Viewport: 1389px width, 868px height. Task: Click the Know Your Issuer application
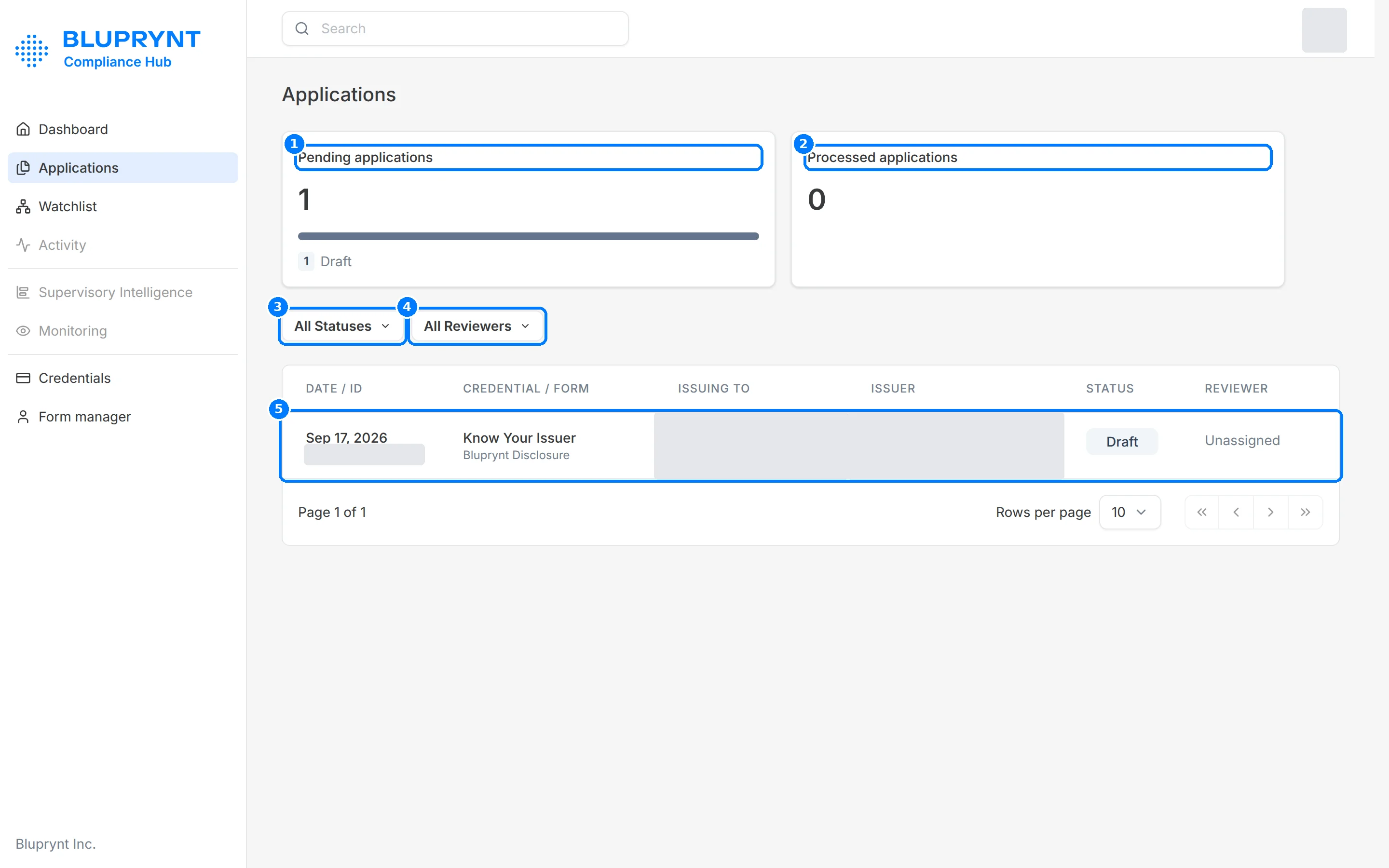[519, 437]
